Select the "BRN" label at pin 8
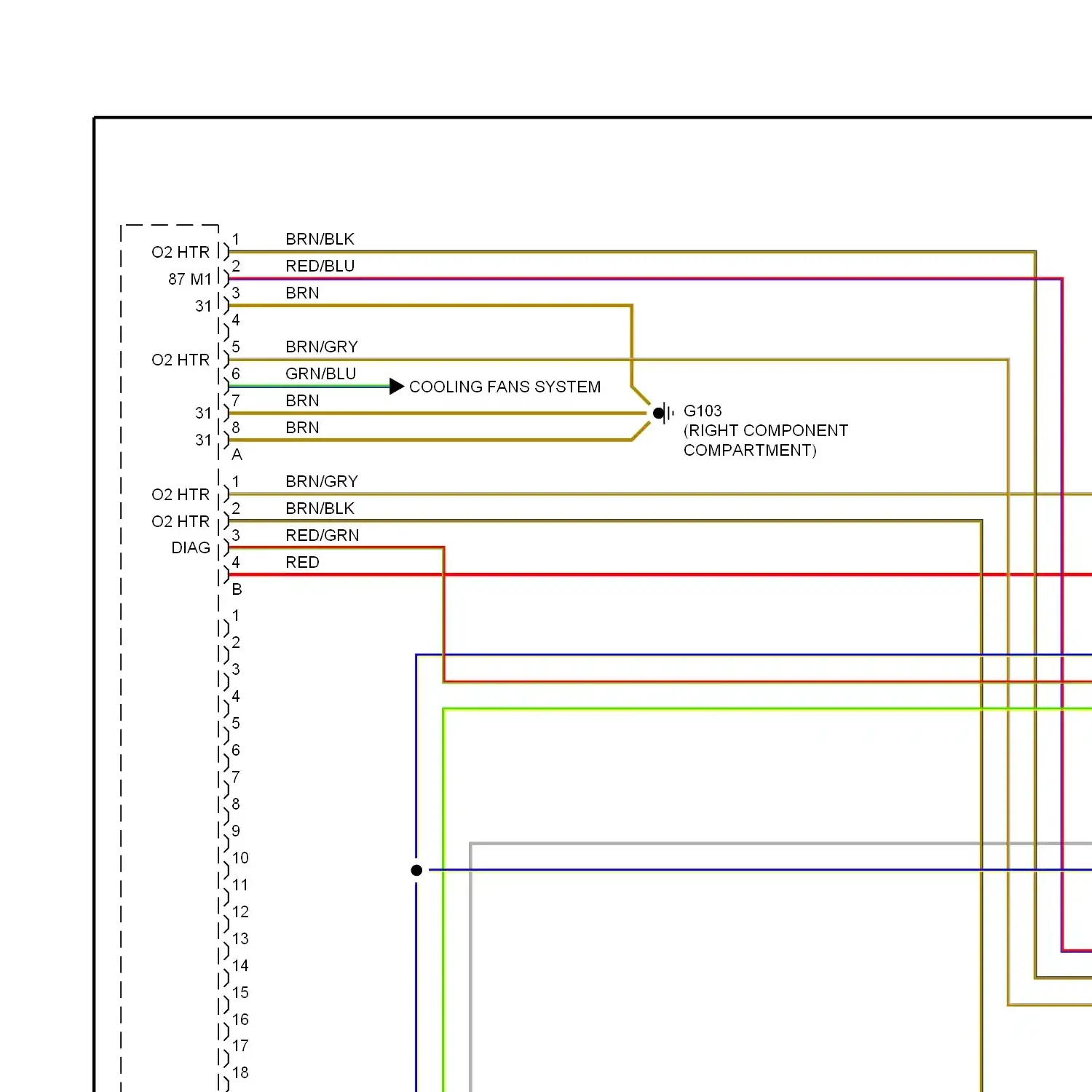Viewport: 1092px width, 1092px height. tap(302, 427)
